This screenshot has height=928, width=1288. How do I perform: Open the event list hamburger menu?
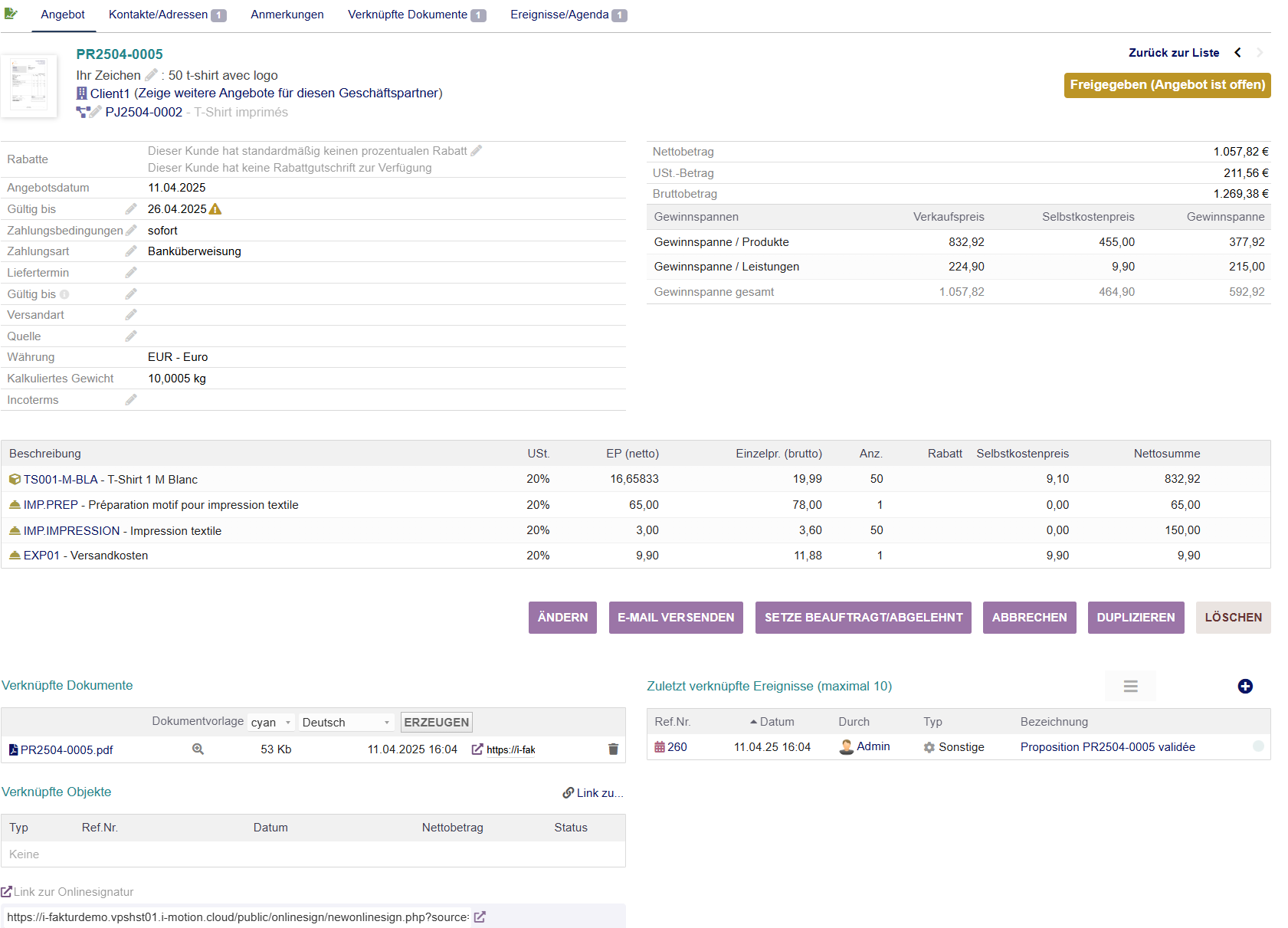pyautogui.click(x=1130, y=687)
